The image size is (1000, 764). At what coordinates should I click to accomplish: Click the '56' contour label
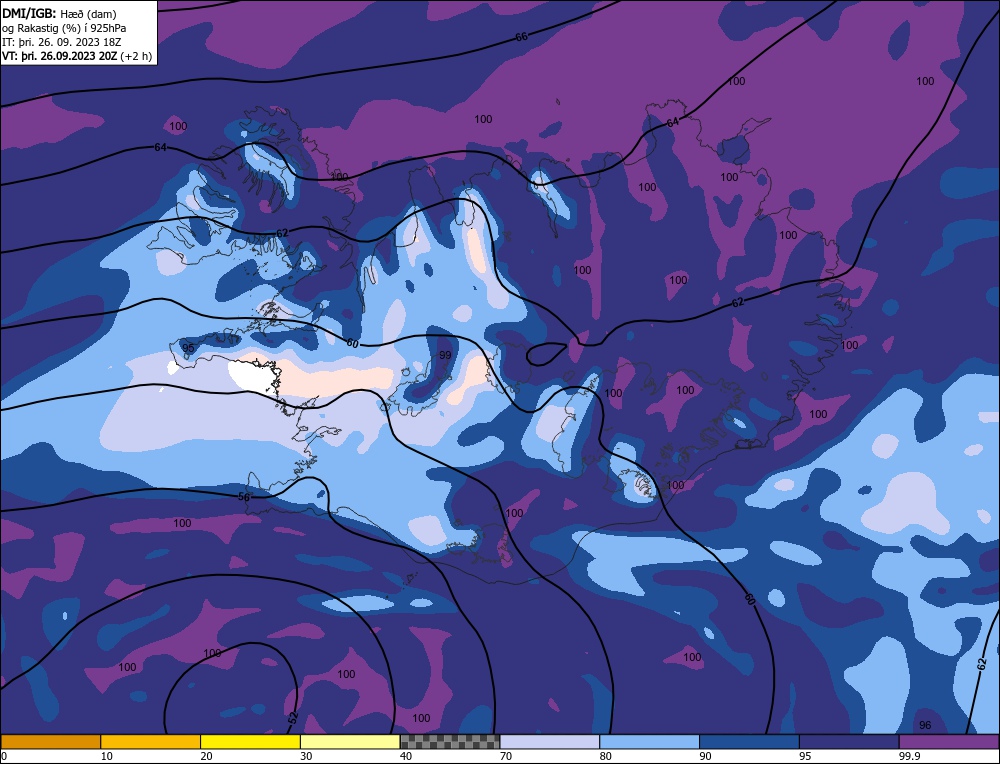coord(244,497)
